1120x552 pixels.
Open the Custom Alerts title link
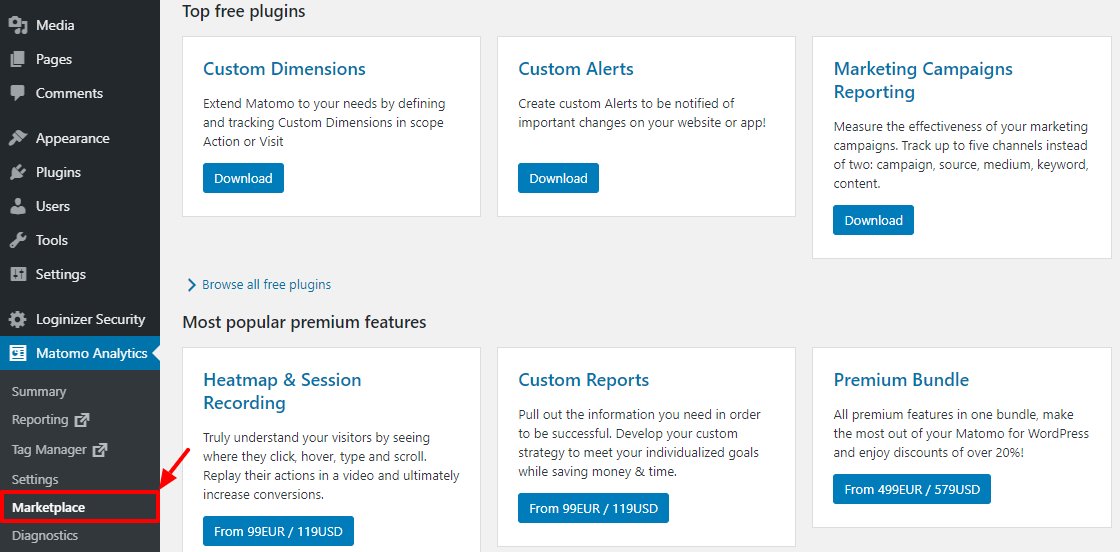pyautogui.click(x=576, y=69)
